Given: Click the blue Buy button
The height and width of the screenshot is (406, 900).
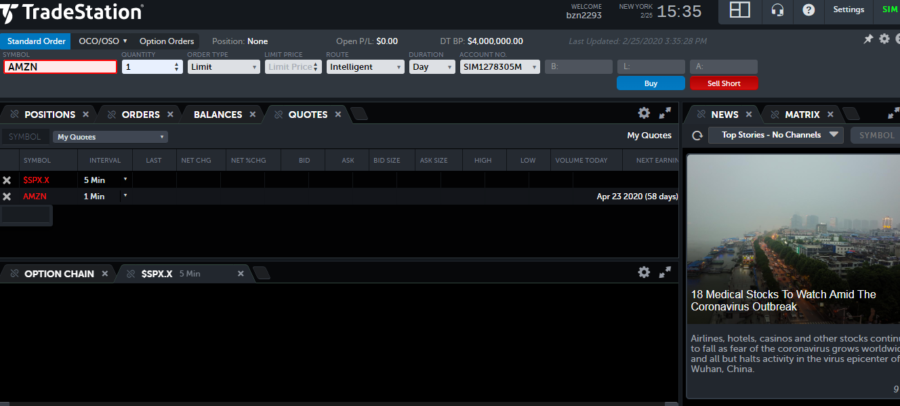Looking at the screenshot, I should click(651, 83).
